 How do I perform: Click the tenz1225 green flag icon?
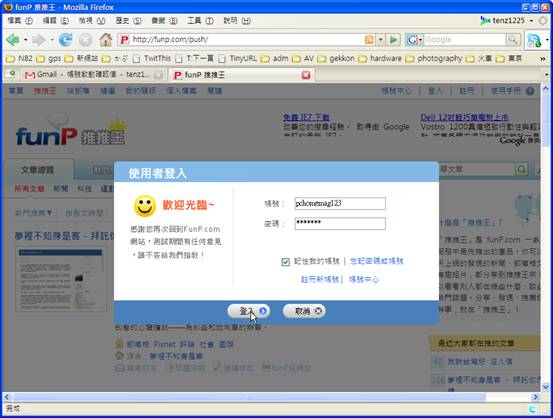(485, 21)
